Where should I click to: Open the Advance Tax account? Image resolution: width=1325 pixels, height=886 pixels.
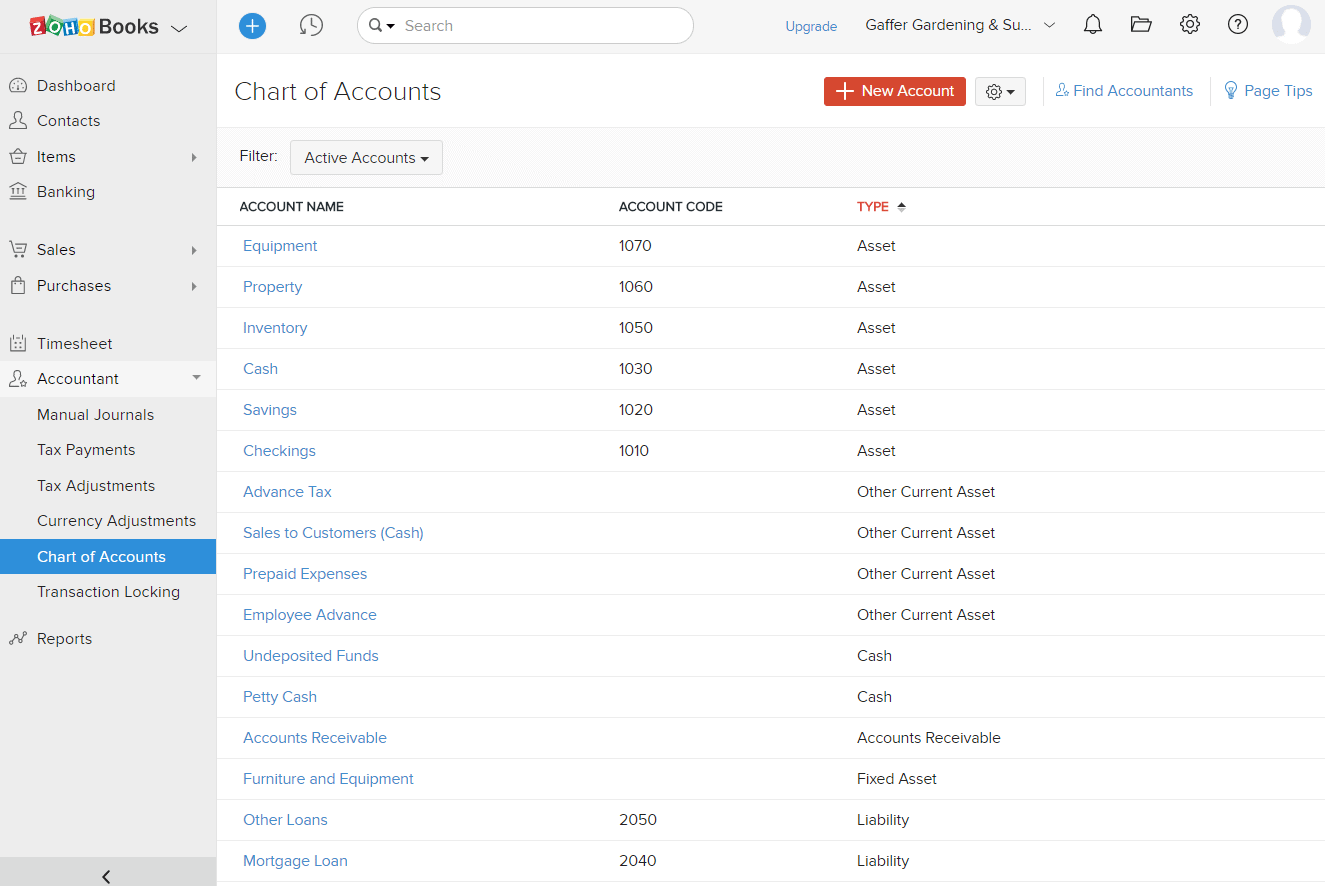click(x=287, y=492)
